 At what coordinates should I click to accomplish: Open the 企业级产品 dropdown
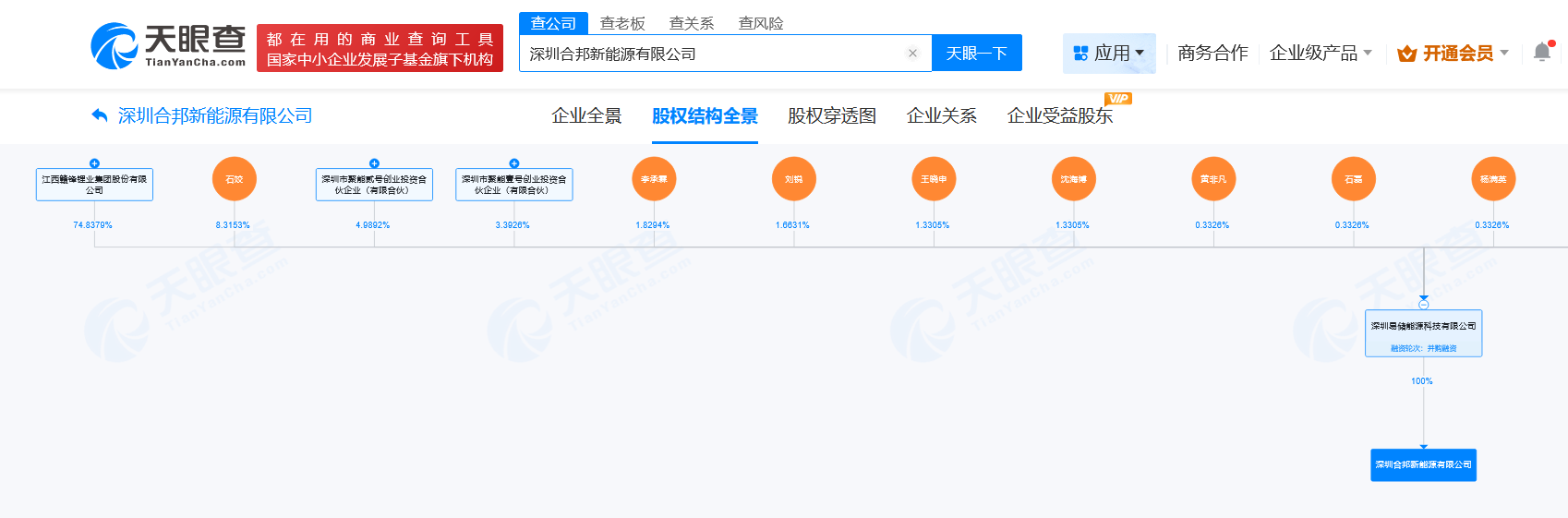pyautogui.click(x=1321, y=54)
